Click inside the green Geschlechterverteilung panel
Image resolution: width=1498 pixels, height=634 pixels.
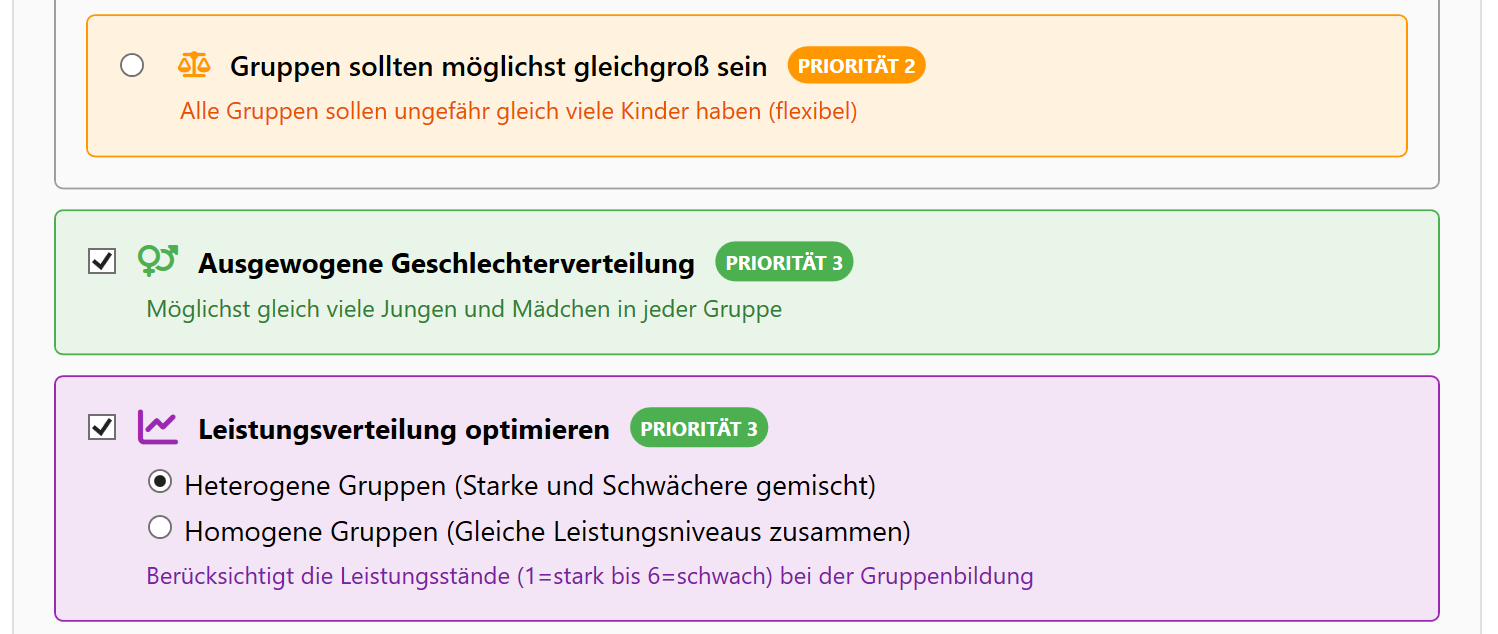(x=1100, y=282)
